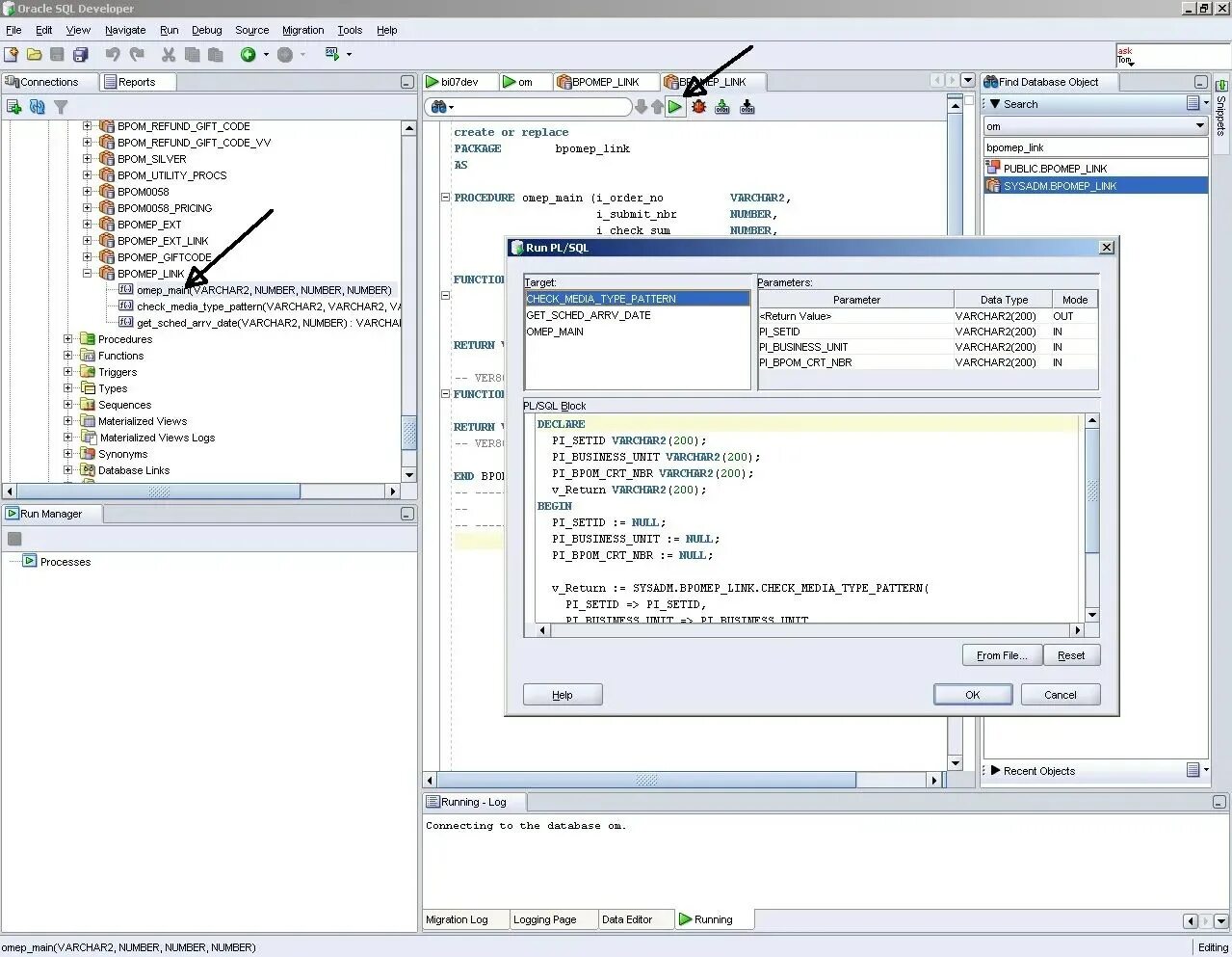
Task: Open the Tools menu
Action: (x=350, y=30)
